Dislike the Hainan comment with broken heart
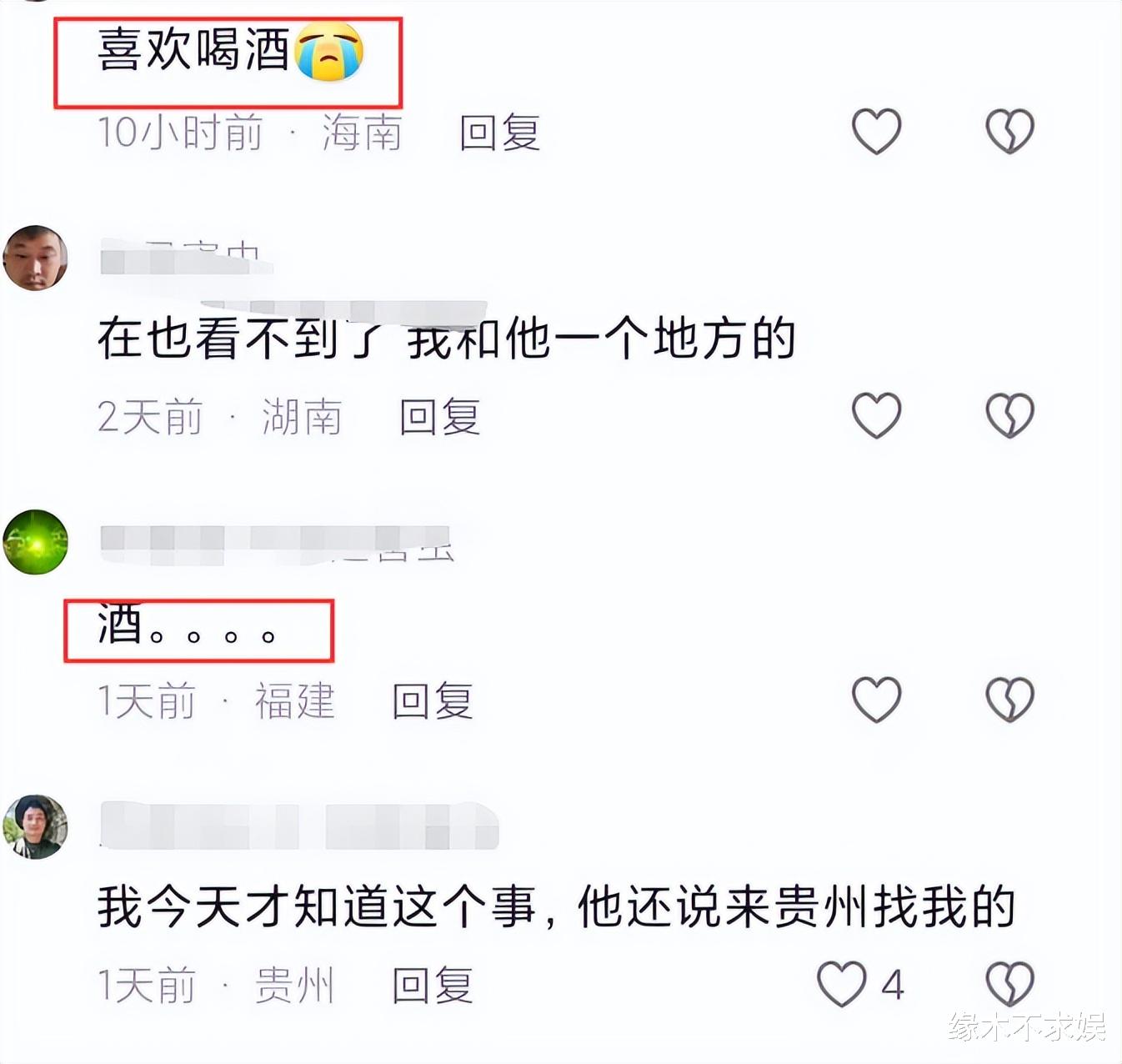Screen dimensions: 1122x1064 1009,132
